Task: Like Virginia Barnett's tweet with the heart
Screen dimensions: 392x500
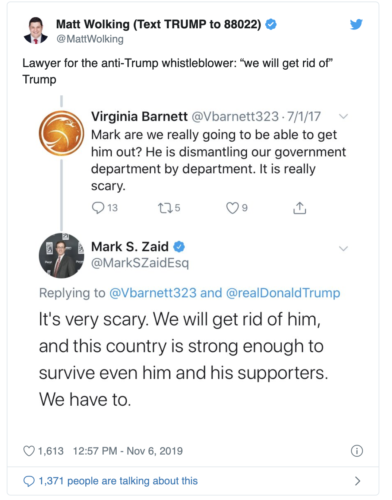Action: [232, 208]
